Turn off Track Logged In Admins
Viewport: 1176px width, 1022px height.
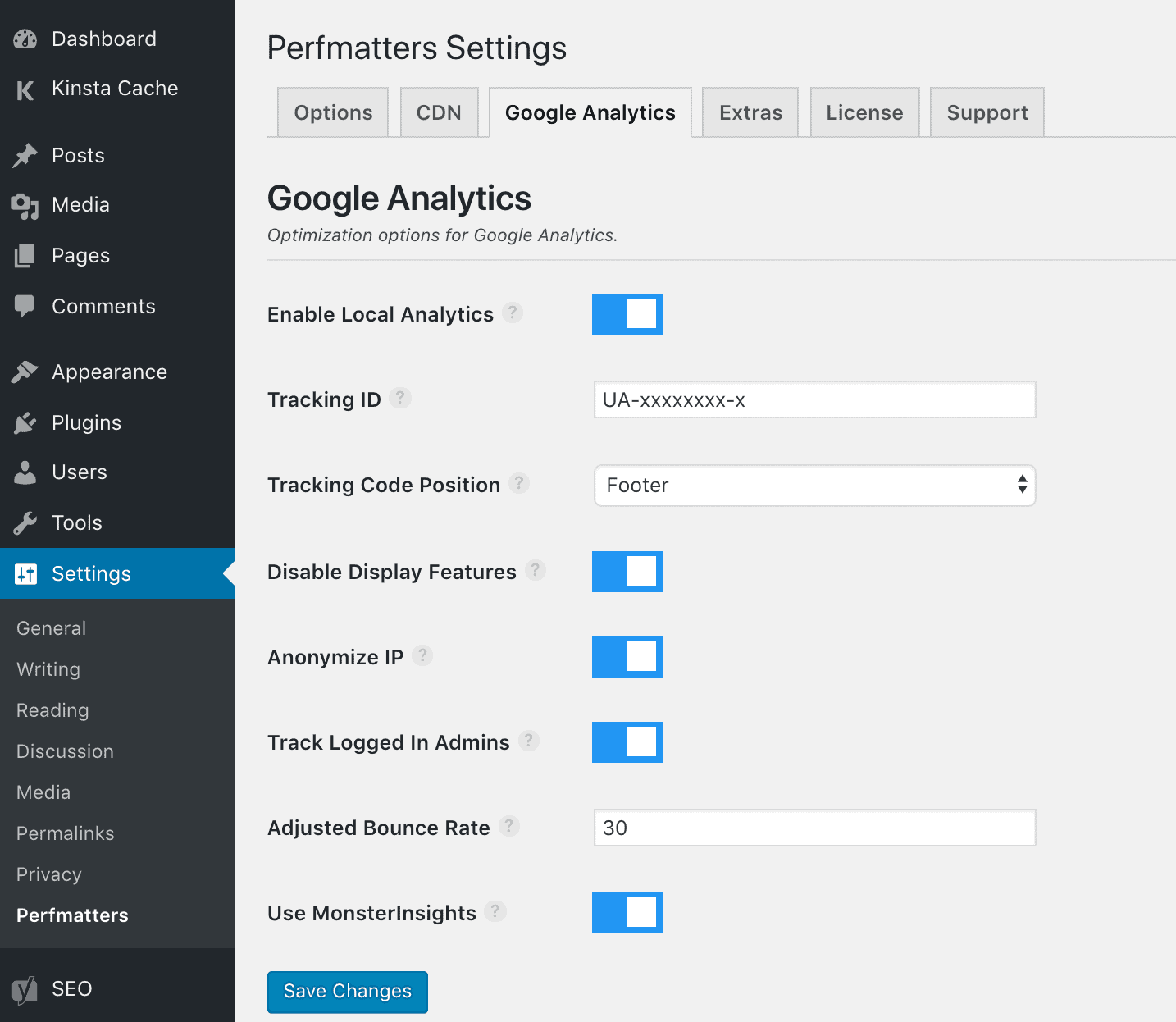tap(627, 742)
